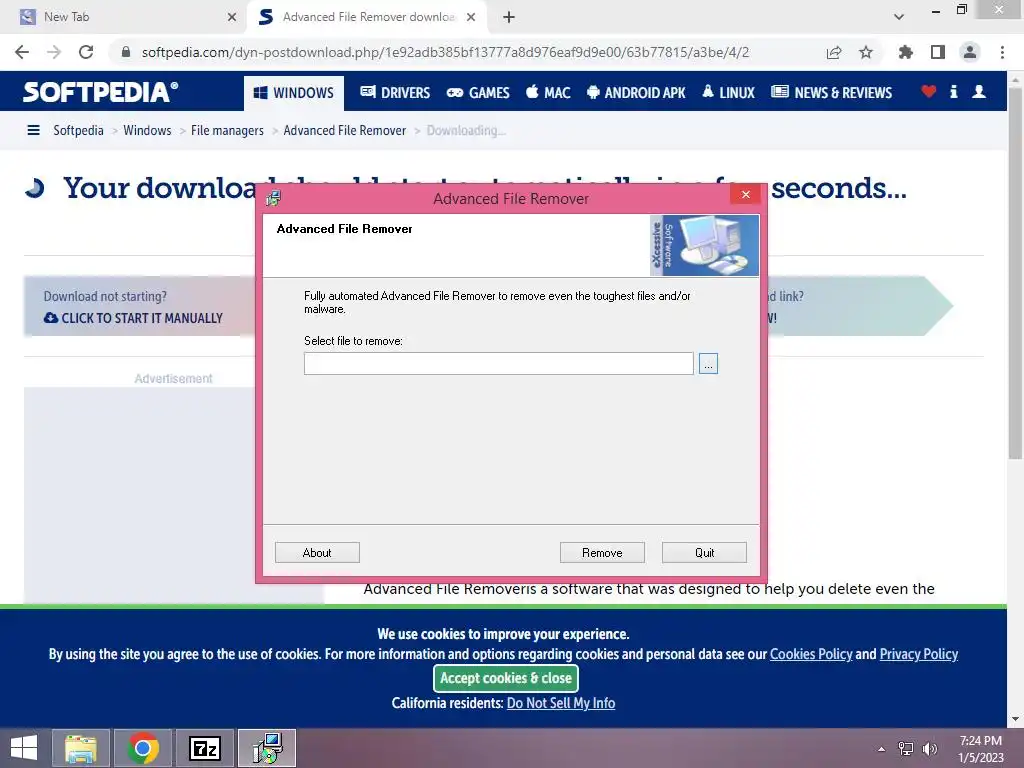Open the About button in the dialog
Screen dimensions: 1024x768
[317, 552]
